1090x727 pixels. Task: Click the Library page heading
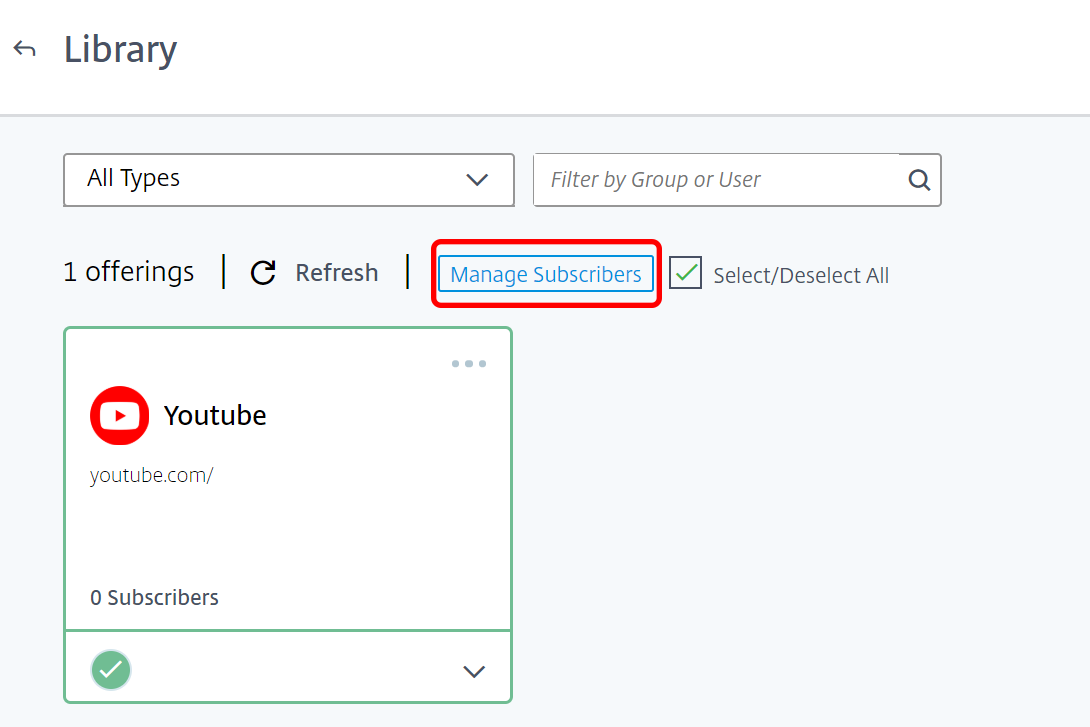click(x=120, y=50)
